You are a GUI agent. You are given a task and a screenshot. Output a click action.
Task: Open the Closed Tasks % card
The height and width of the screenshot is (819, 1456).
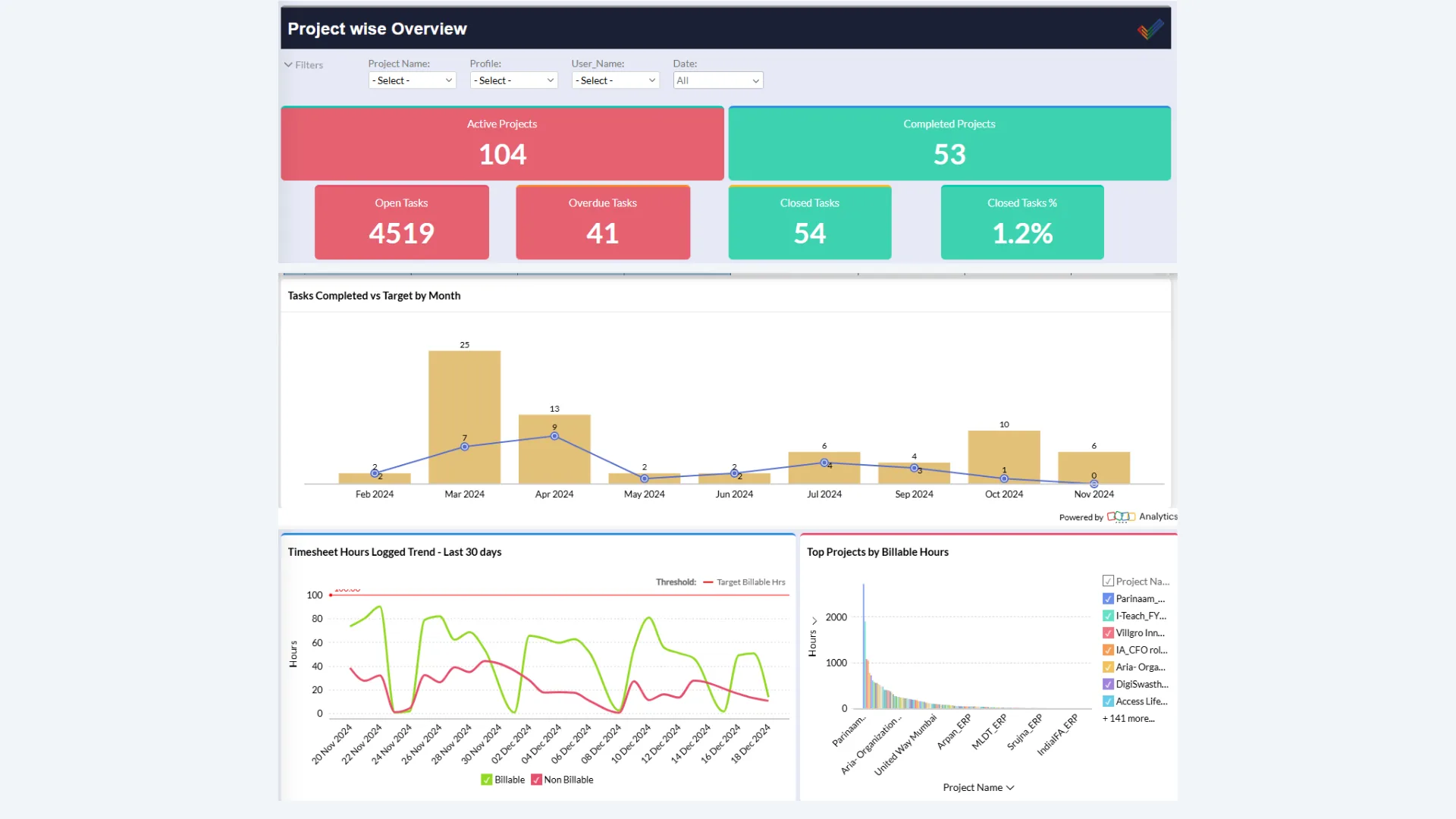tap(1022, 222)
